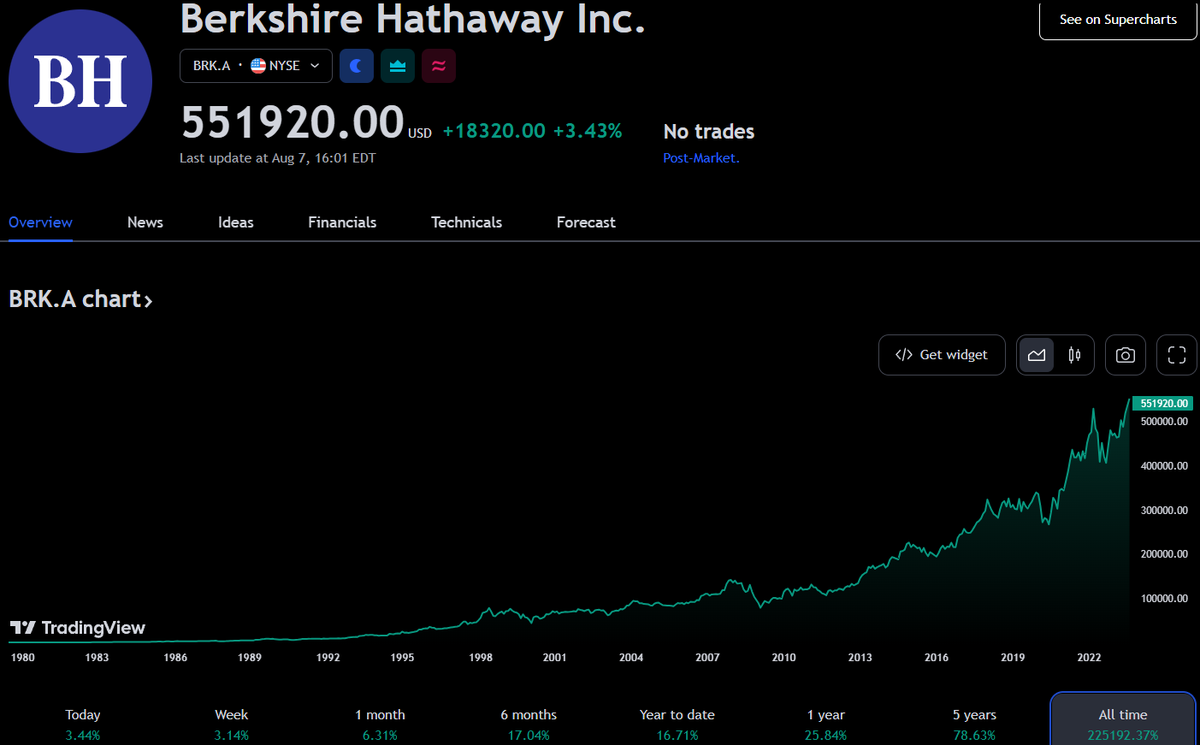
Task: Switch to the Technicals tab
Action: 466,222
